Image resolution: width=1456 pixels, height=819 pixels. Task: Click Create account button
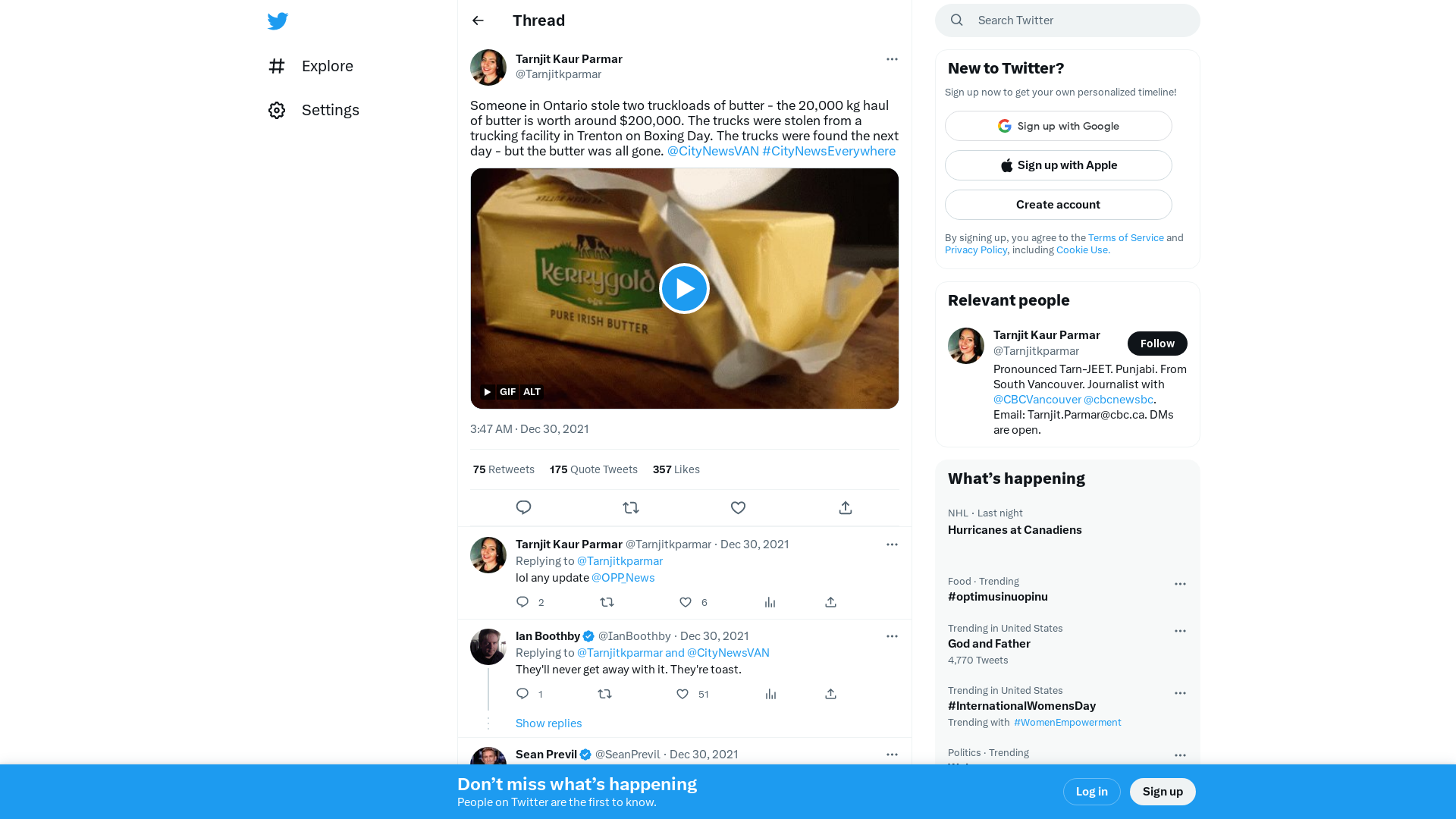click(x=1059, y=205)
